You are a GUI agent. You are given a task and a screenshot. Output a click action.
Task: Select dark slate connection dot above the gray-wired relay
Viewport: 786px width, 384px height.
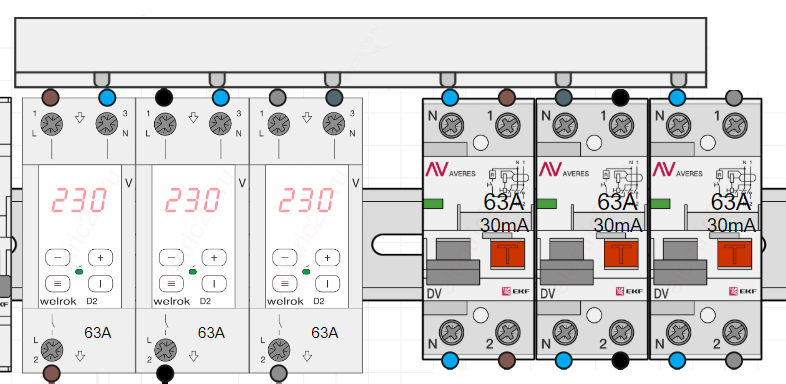pos(334,97)
